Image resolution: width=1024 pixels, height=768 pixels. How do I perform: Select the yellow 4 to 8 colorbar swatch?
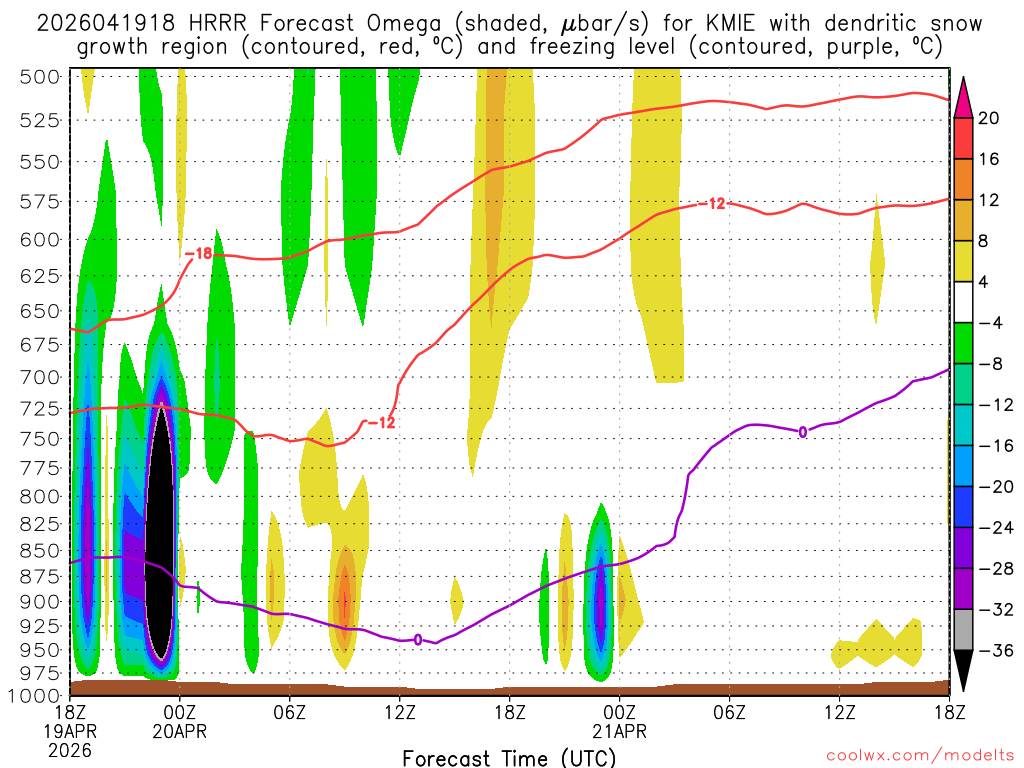[x=963, y=262]
